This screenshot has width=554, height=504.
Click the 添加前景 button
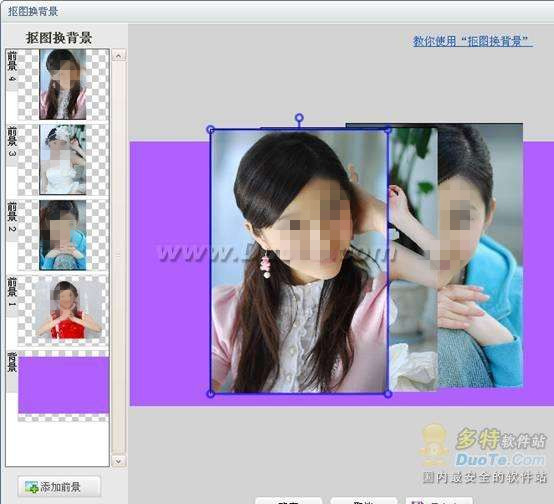(x=59, y=487)
